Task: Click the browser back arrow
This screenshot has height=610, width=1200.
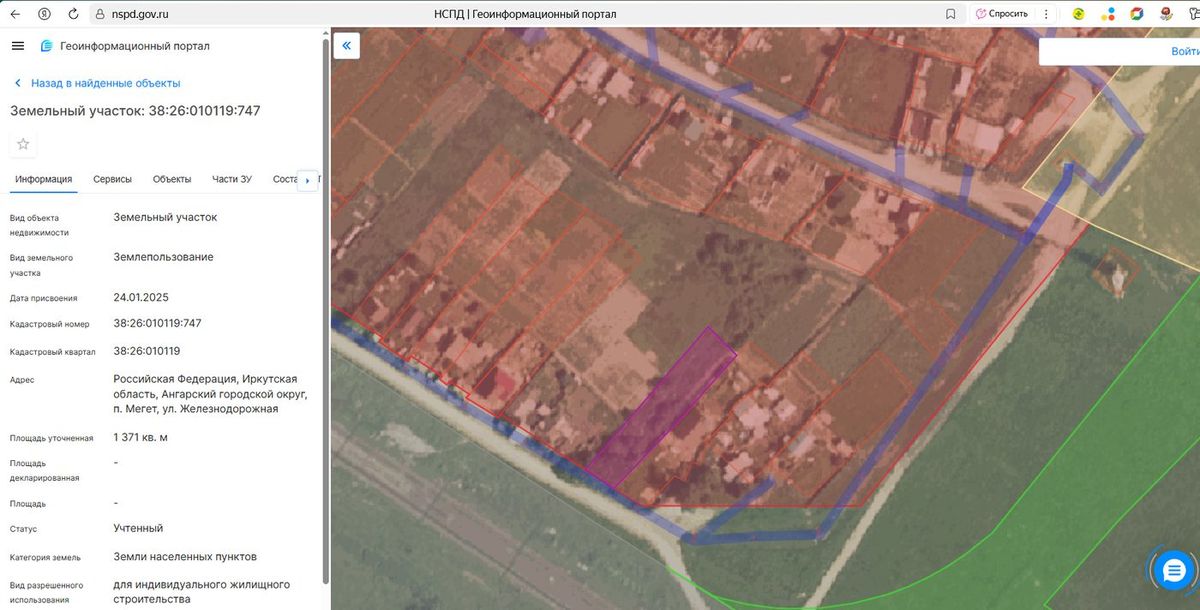Action: pyautogui.click(x=15, y=14)
